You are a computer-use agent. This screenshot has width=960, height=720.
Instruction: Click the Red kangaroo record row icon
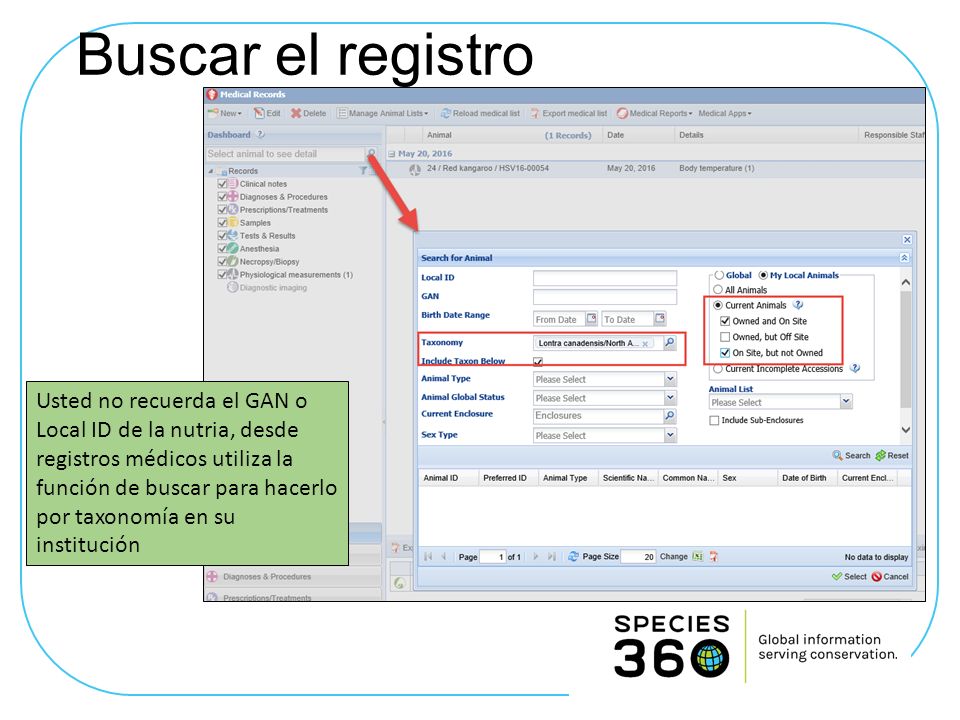click(414, 170)
